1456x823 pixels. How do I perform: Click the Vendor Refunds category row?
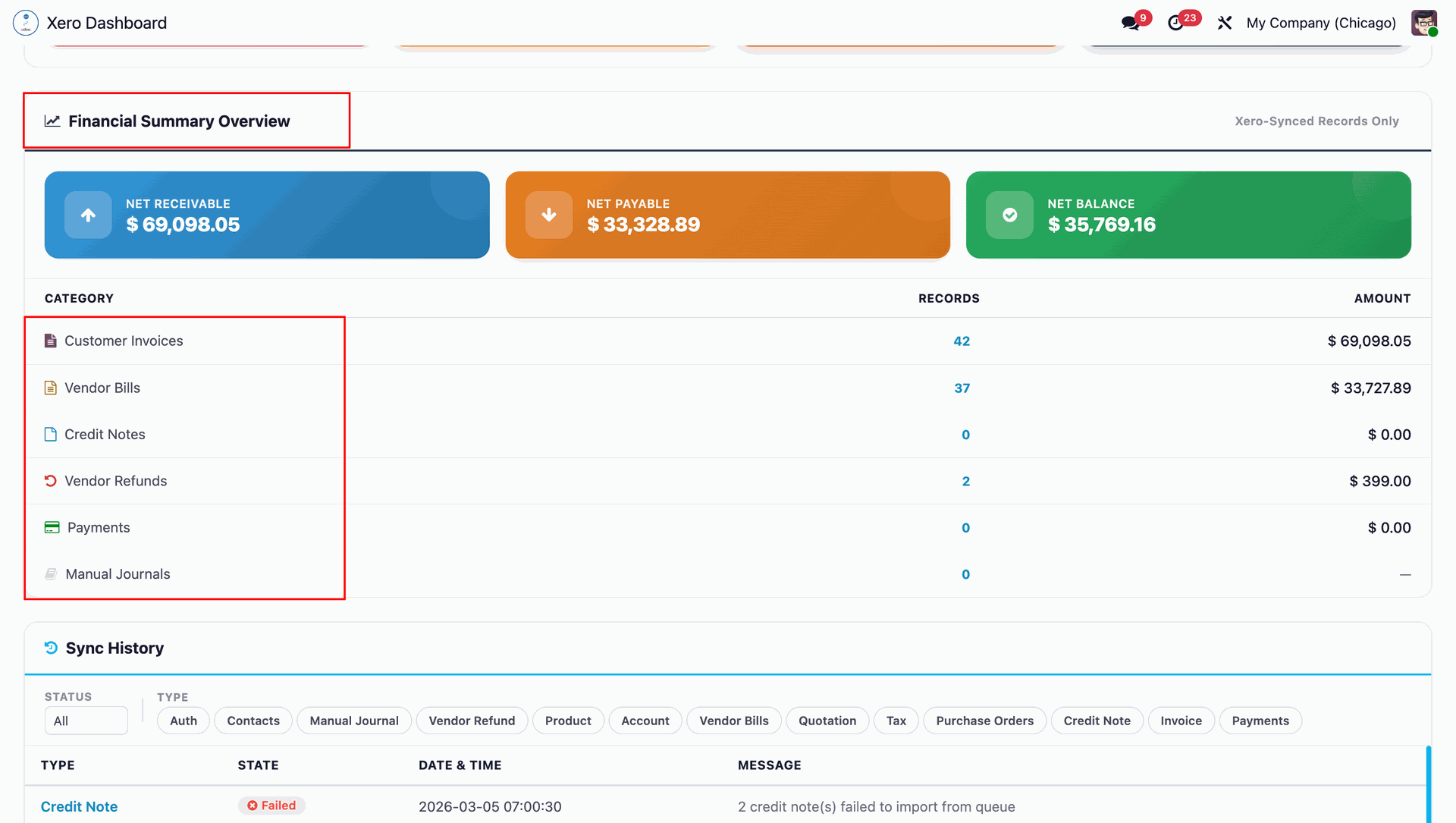click(x=115, y=481)
